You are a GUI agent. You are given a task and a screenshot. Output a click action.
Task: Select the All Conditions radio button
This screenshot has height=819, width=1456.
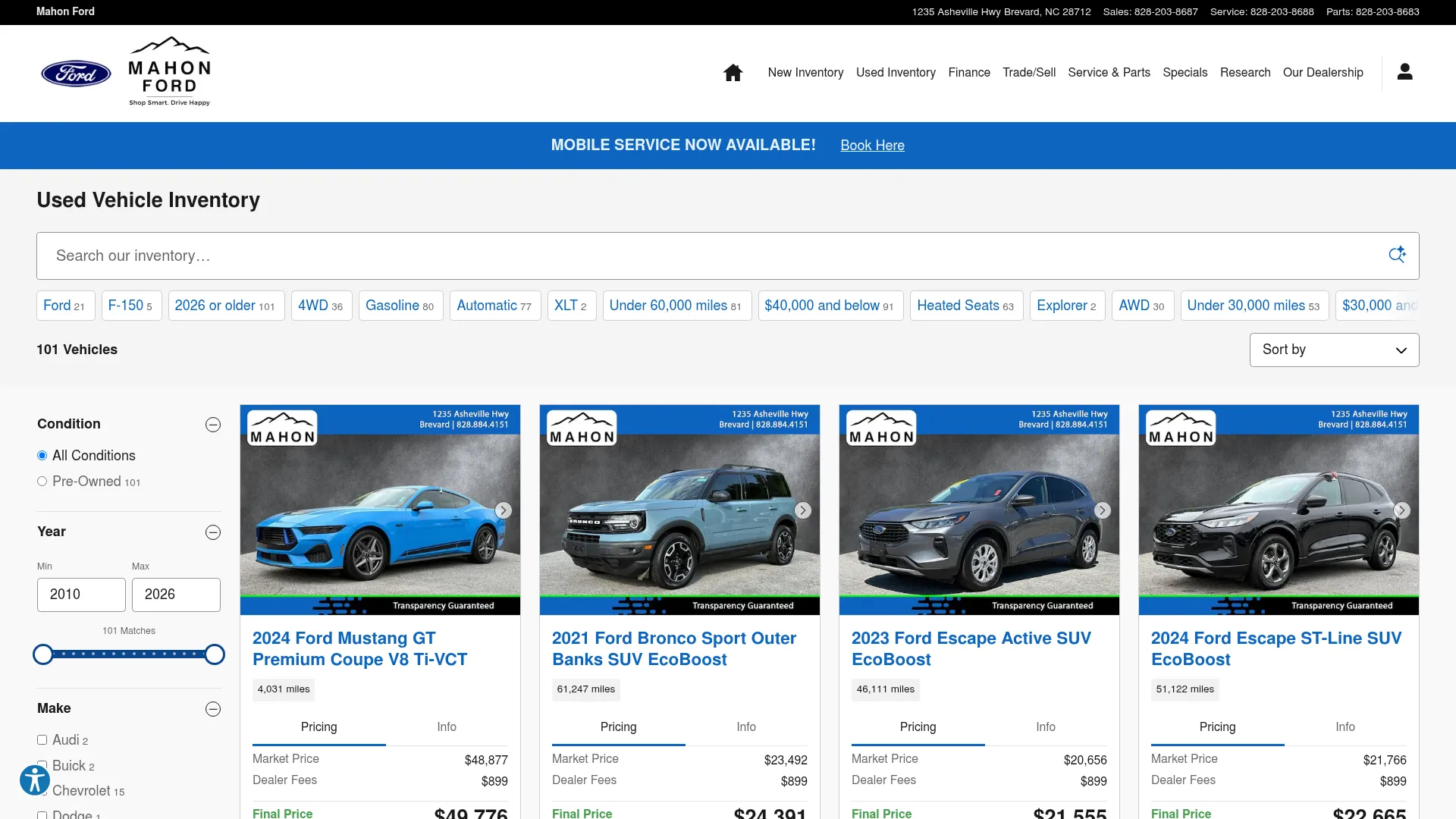(x=42, y=456)
